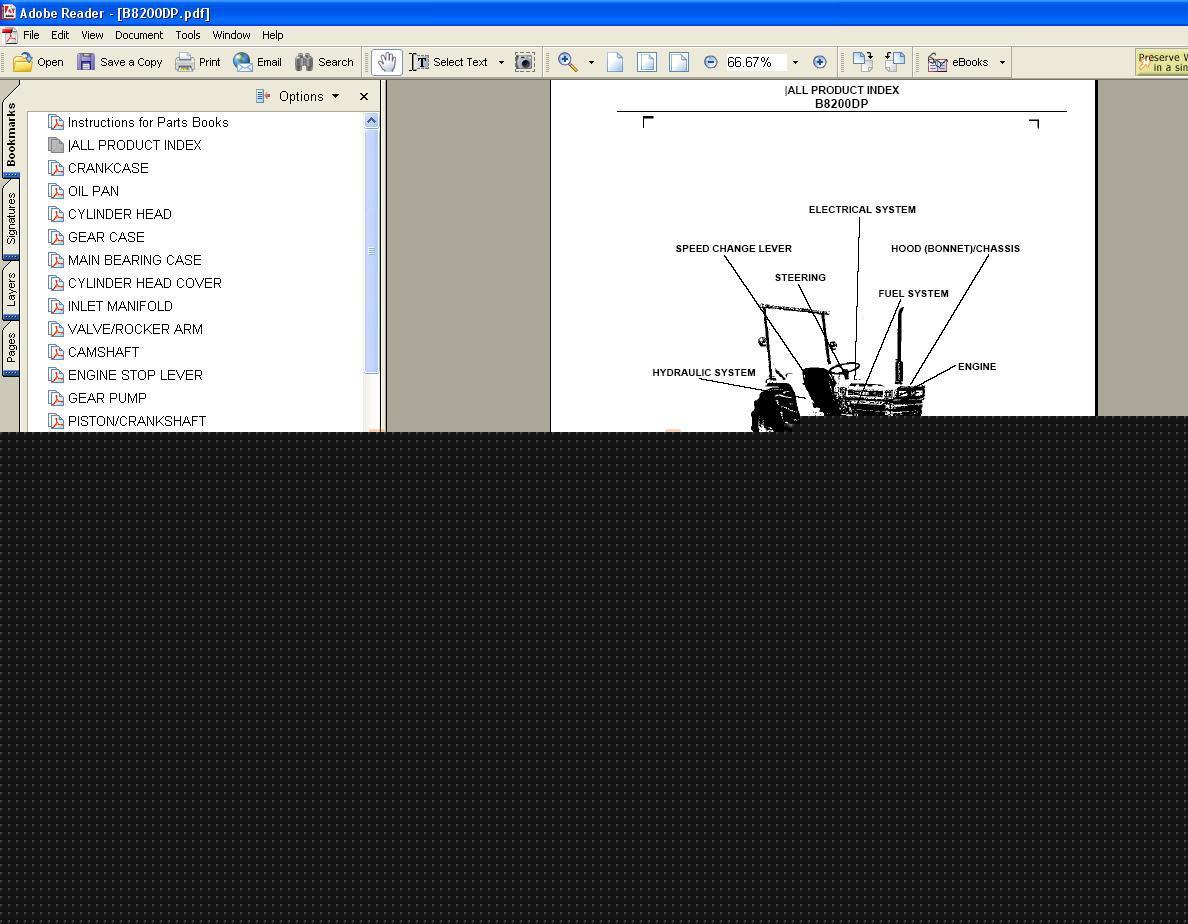Select the Zoom In magnifier tool
This screenshot has height=924, width=1188.
tap(567, 62)
